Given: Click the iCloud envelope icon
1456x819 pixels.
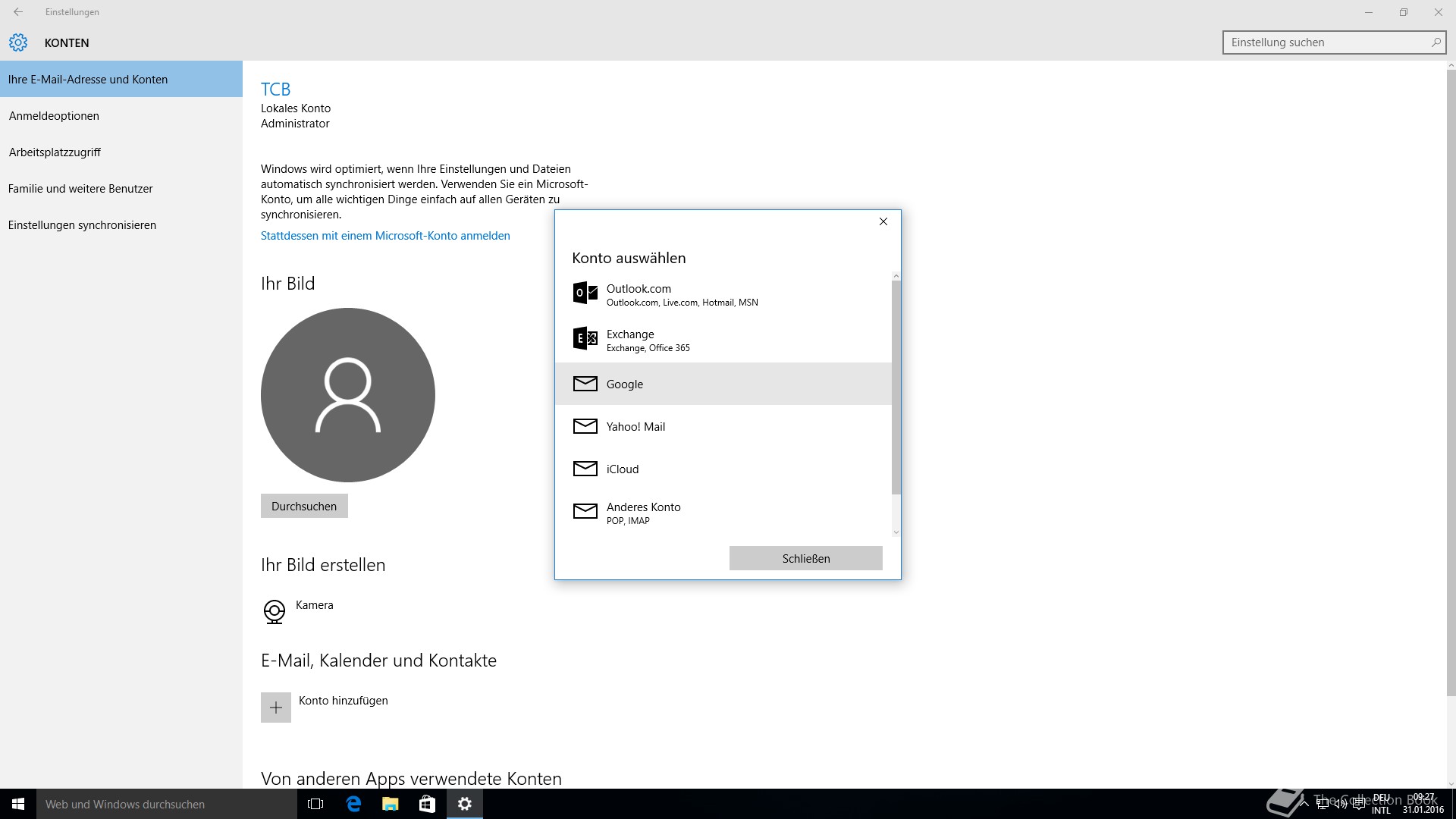Looking at the screenshot, I should coord(585,469).
